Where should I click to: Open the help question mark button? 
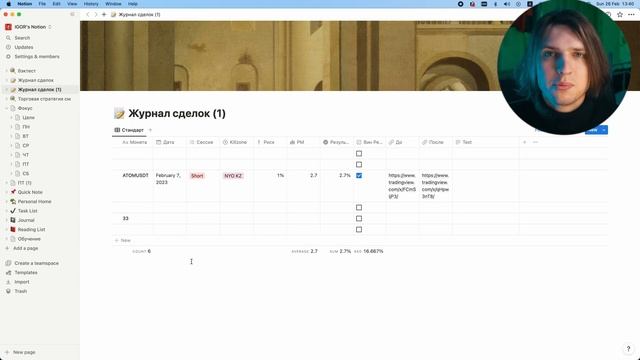pos(628,349)
